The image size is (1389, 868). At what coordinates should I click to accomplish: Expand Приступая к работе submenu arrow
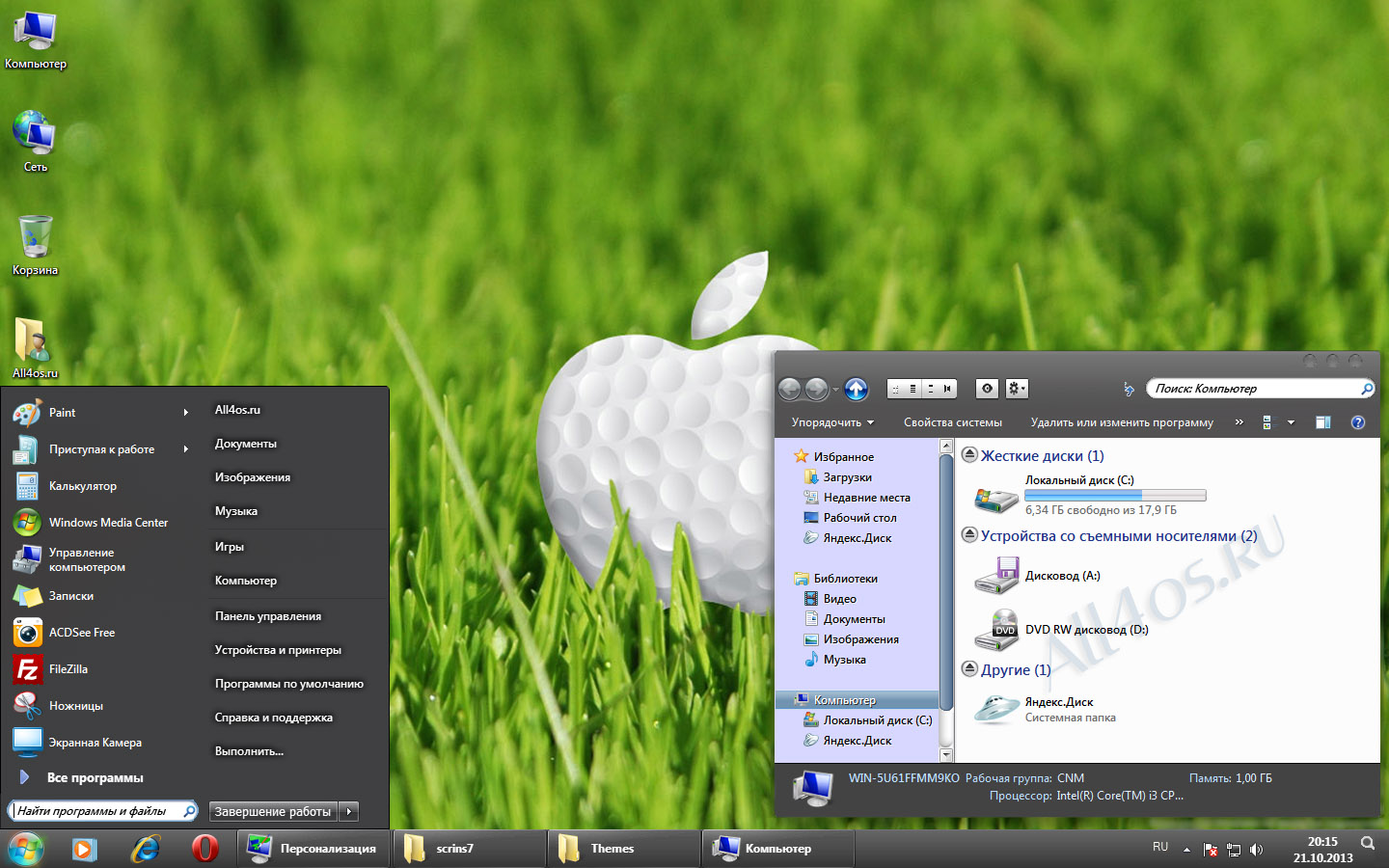coord(186,449)
